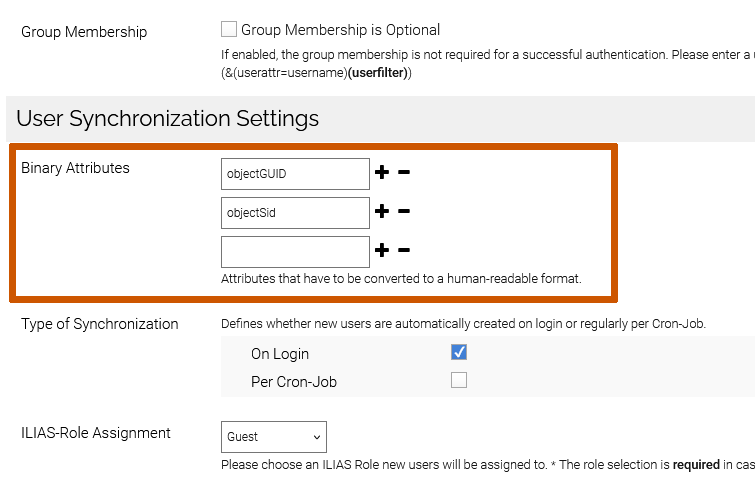This screenshot has height=484, width=755.
Task: Click minus icon next to empty attribute field
Action: (x=404, y=251)
